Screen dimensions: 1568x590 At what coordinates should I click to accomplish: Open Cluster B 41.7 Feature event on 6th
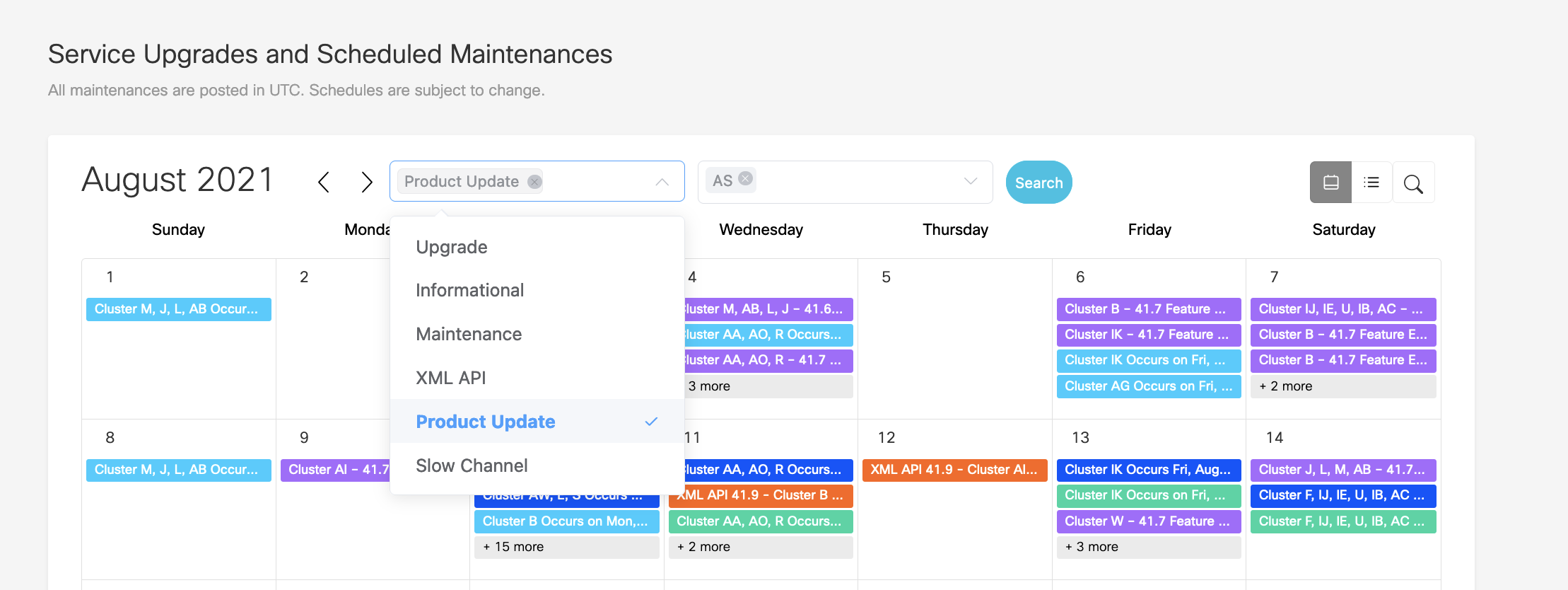(x=1148, y=309)
